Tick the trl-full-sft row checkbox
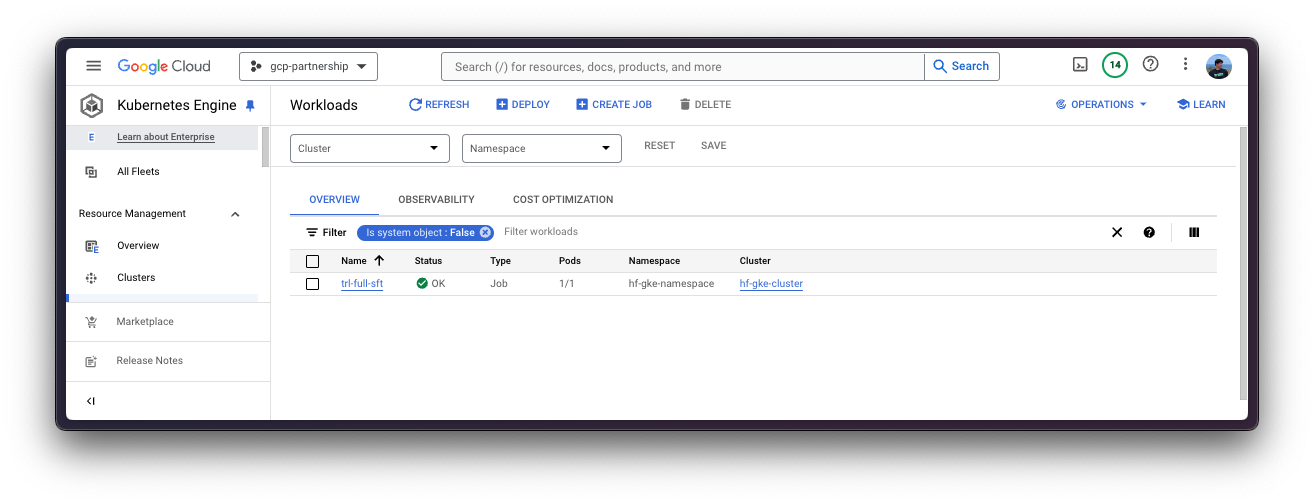The width and height of the screenshot is (1314, 504). [x=312, y=284]
